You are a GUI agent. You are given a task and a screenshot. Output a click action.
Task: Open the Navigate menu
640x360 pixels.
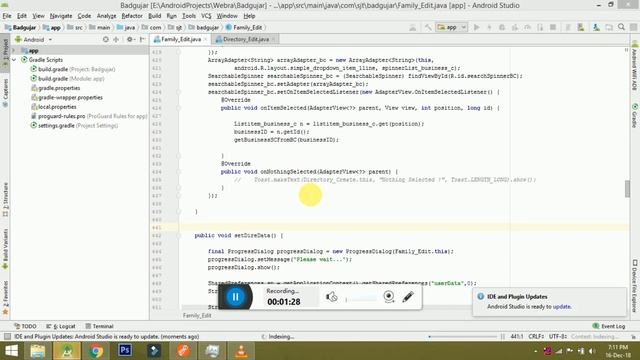[x=61, y=16]
